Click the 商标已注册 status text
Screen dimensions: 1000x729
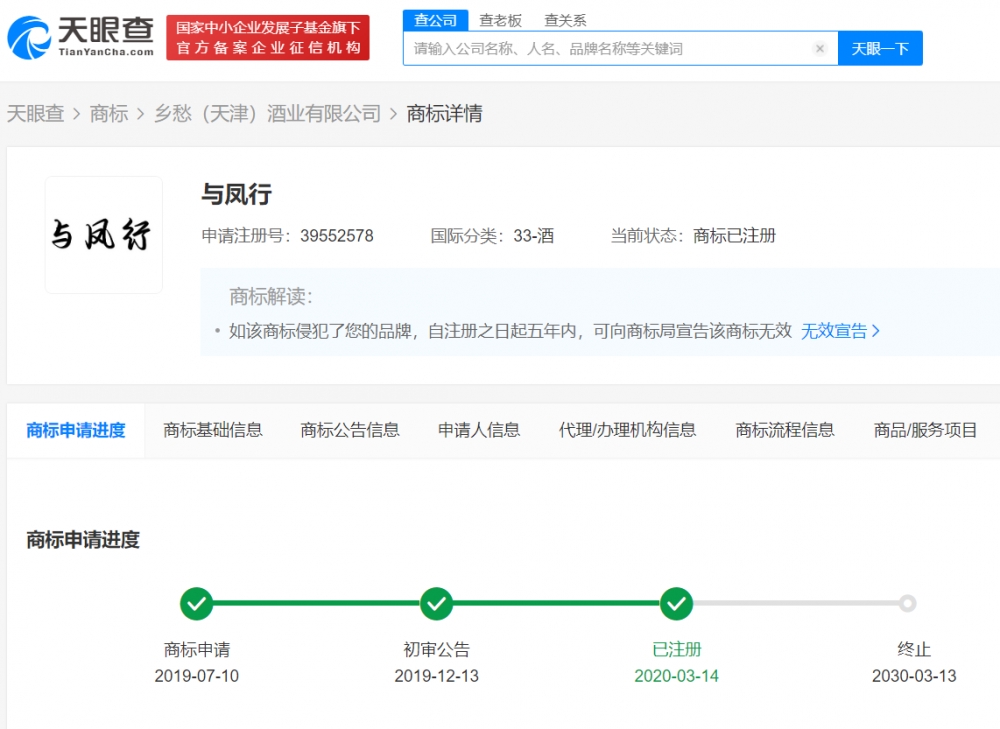(734, 236)
